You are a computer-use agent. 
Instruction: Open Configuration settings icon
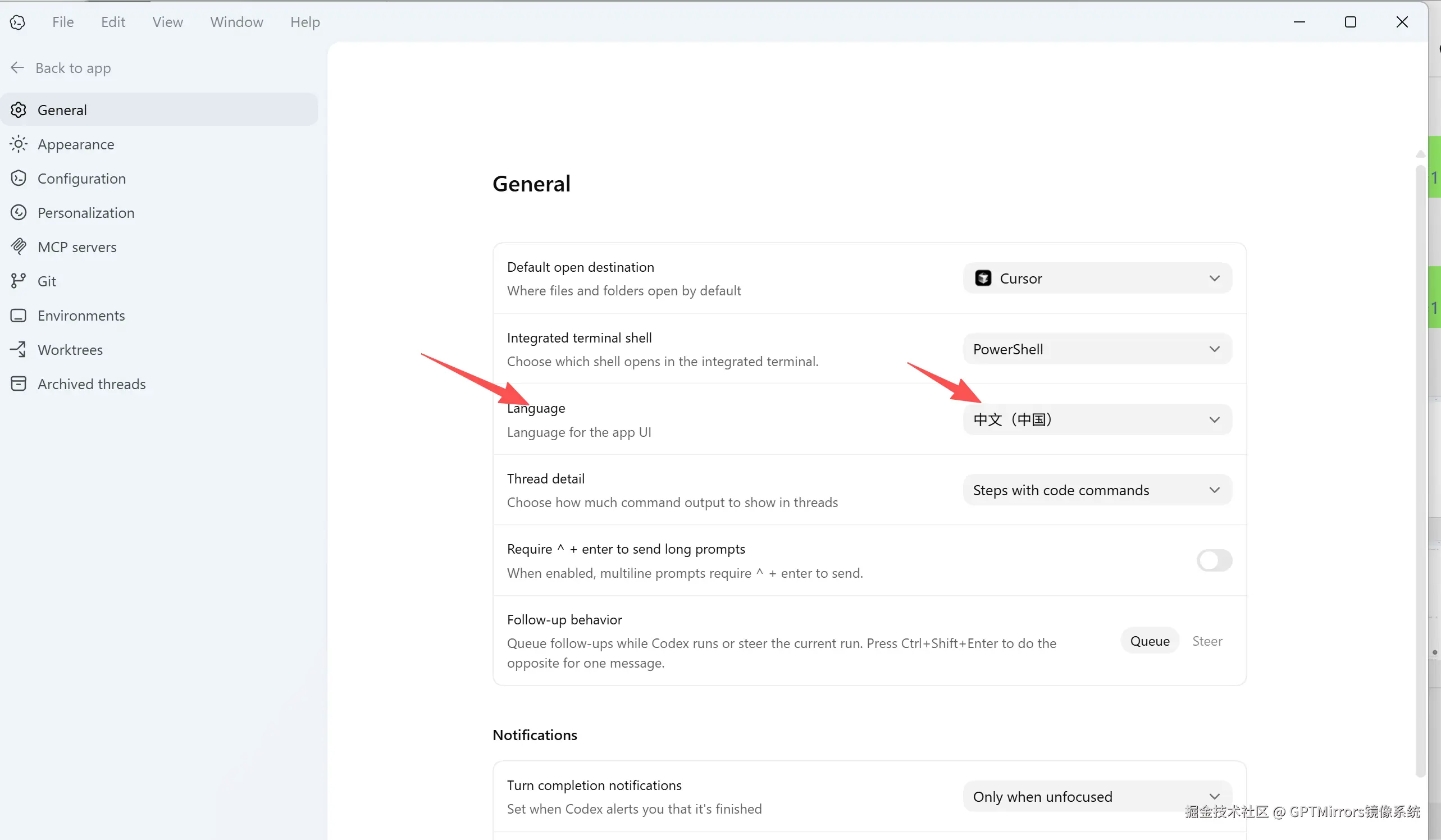19,179
